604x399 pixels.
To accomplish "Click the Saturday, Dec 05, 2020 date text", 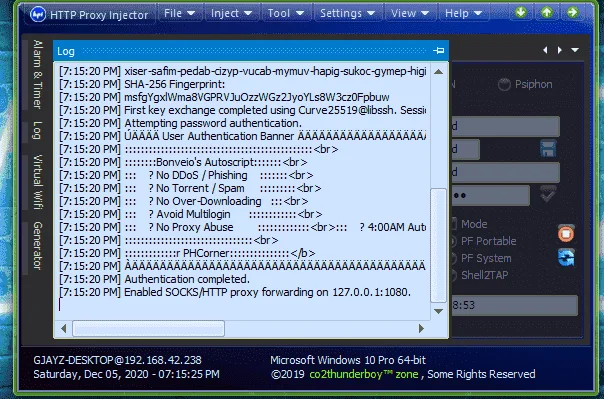I will 126,374.
